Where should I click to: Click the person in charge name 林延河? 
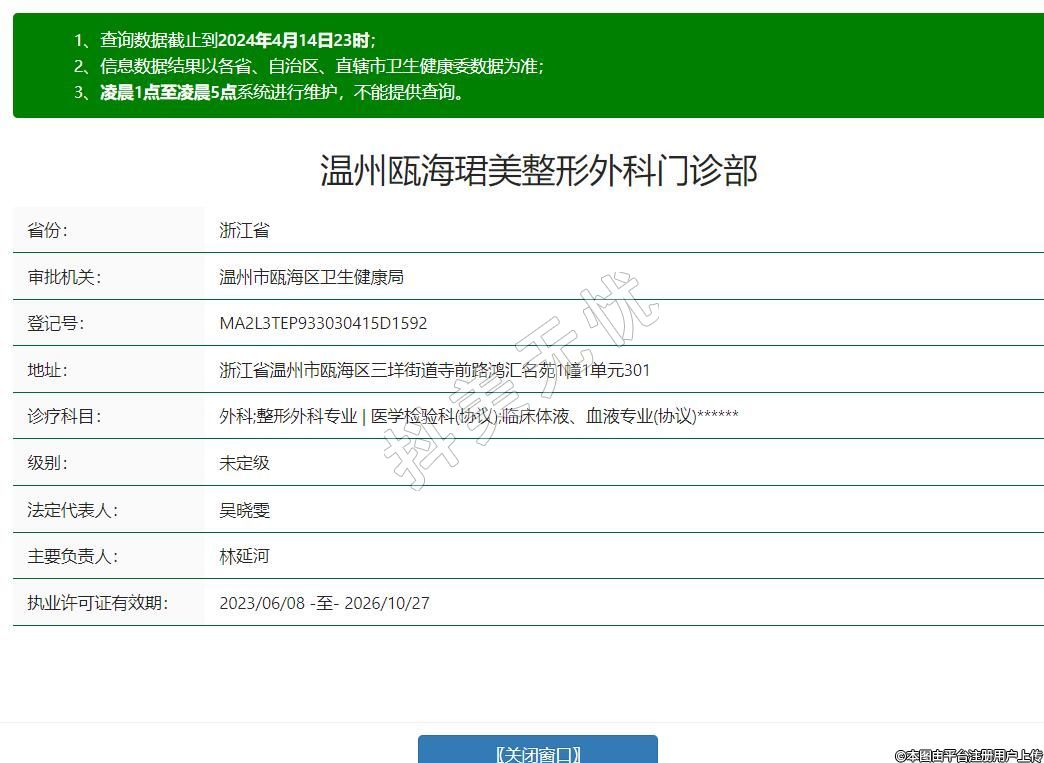click(x=244, y=556)
